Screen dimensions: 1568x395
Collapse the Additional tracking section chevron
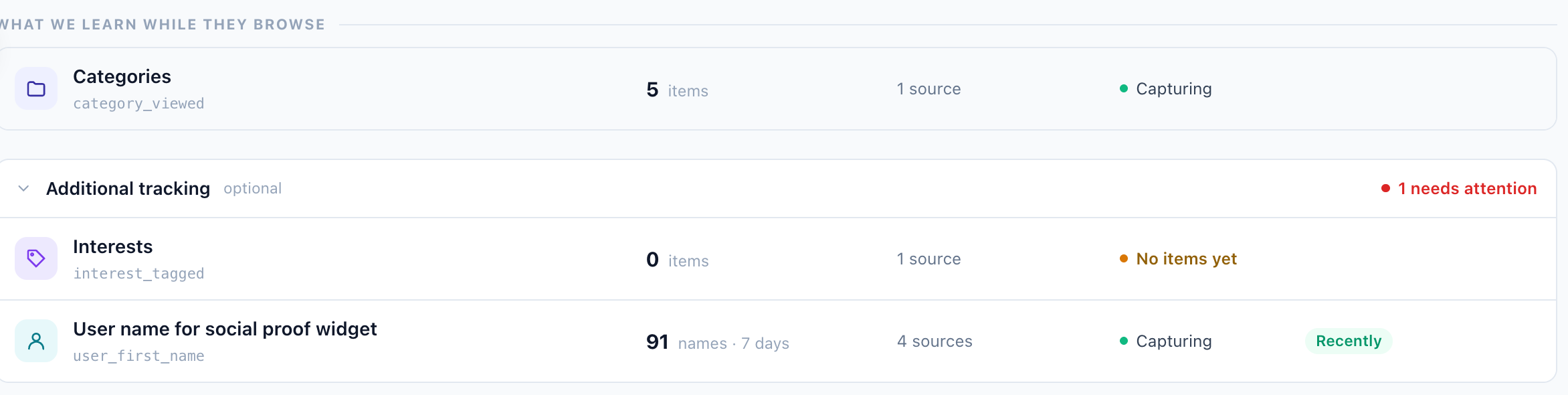pos(23,189)
